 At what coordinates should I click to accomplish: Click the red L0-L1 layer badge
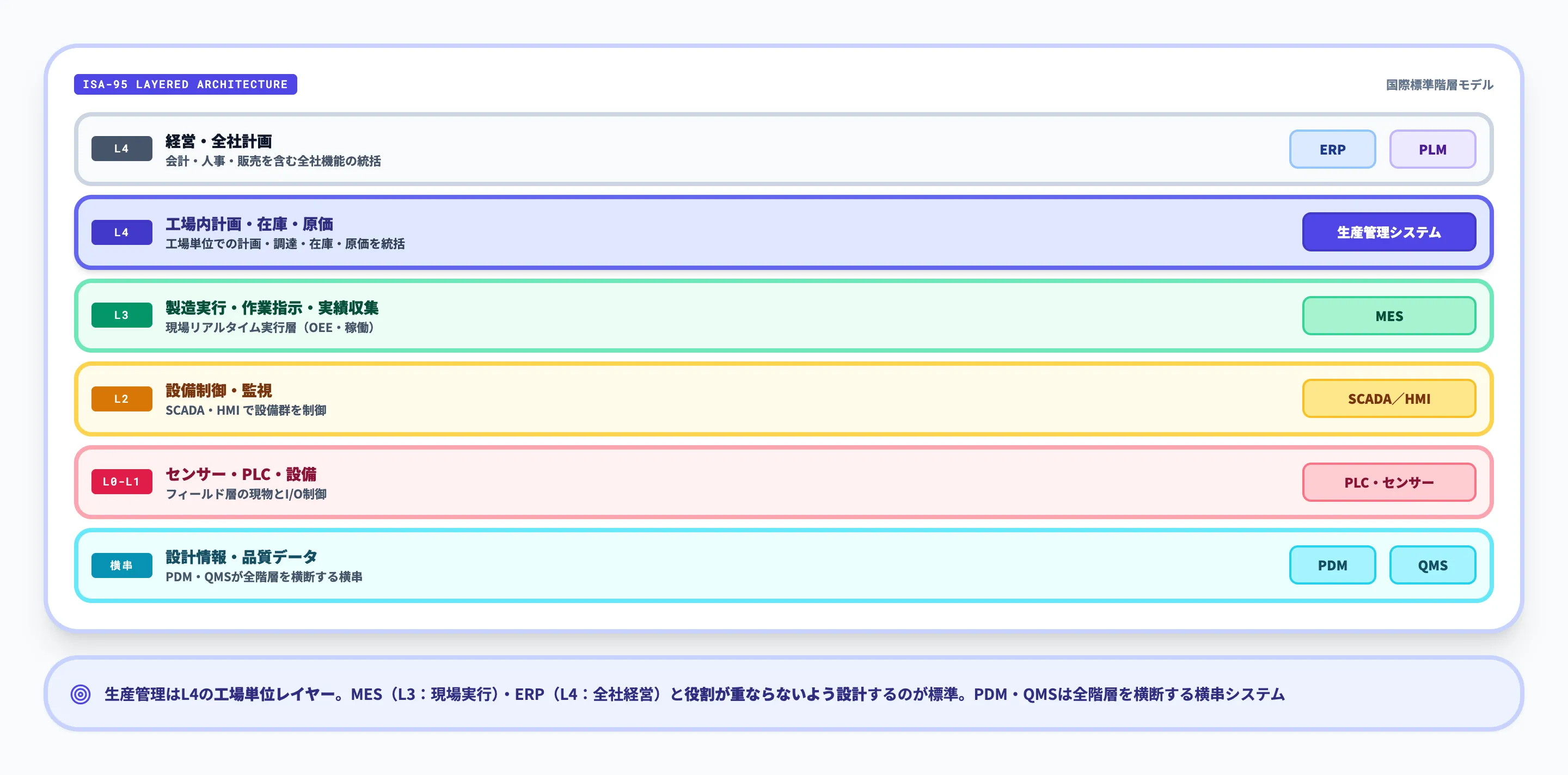point(122,482)
